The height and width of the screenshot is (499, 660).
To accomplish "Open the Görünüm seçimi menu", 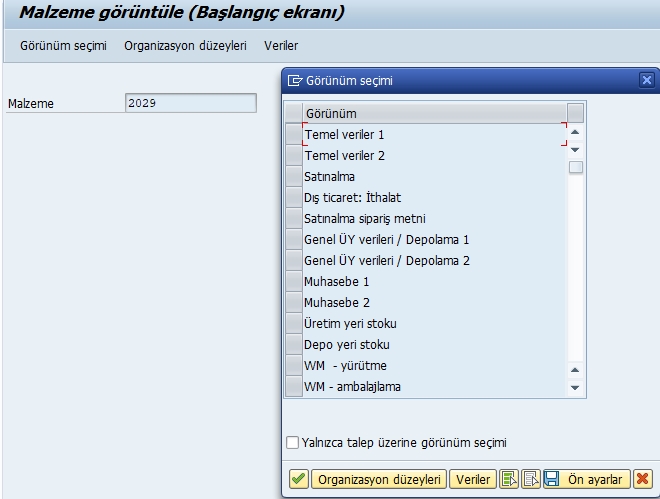I will tap(63, 46).
